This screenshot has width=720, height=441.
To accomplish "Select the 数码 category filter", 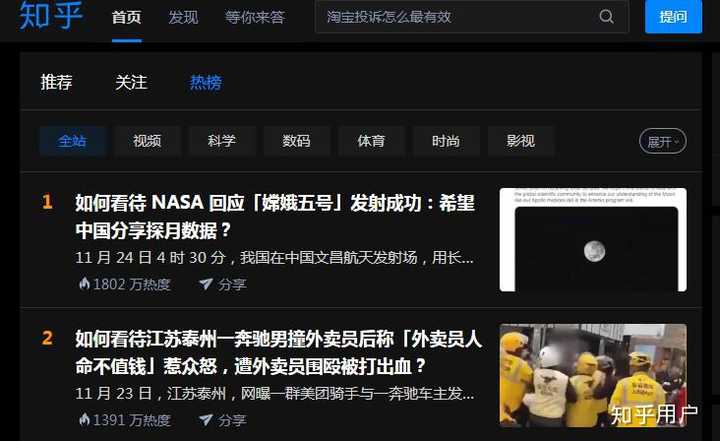I will pyautogui.click(x=296, y=141).
